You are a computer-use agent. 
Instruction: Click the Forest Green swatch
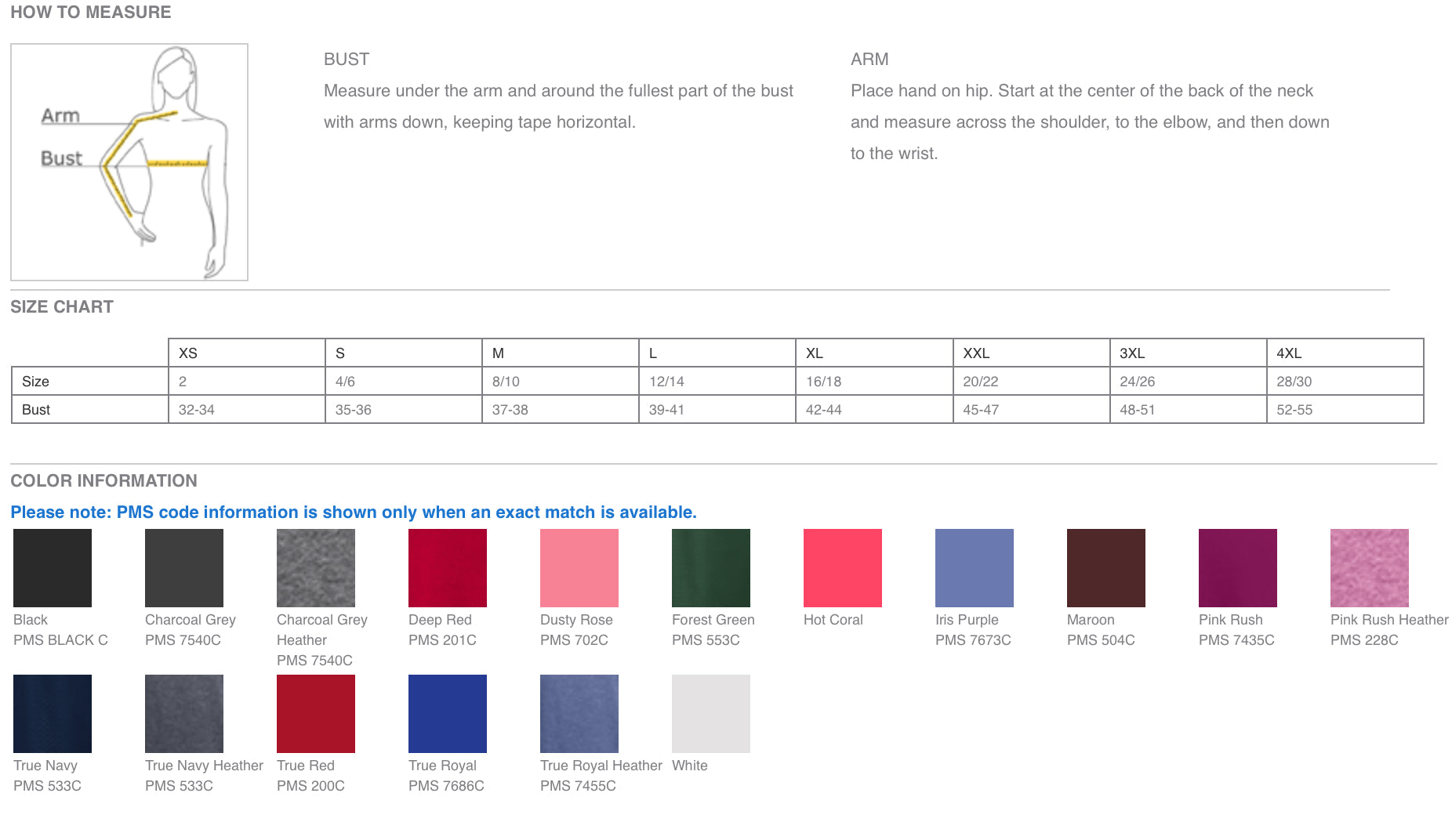(x=711, y=568)
